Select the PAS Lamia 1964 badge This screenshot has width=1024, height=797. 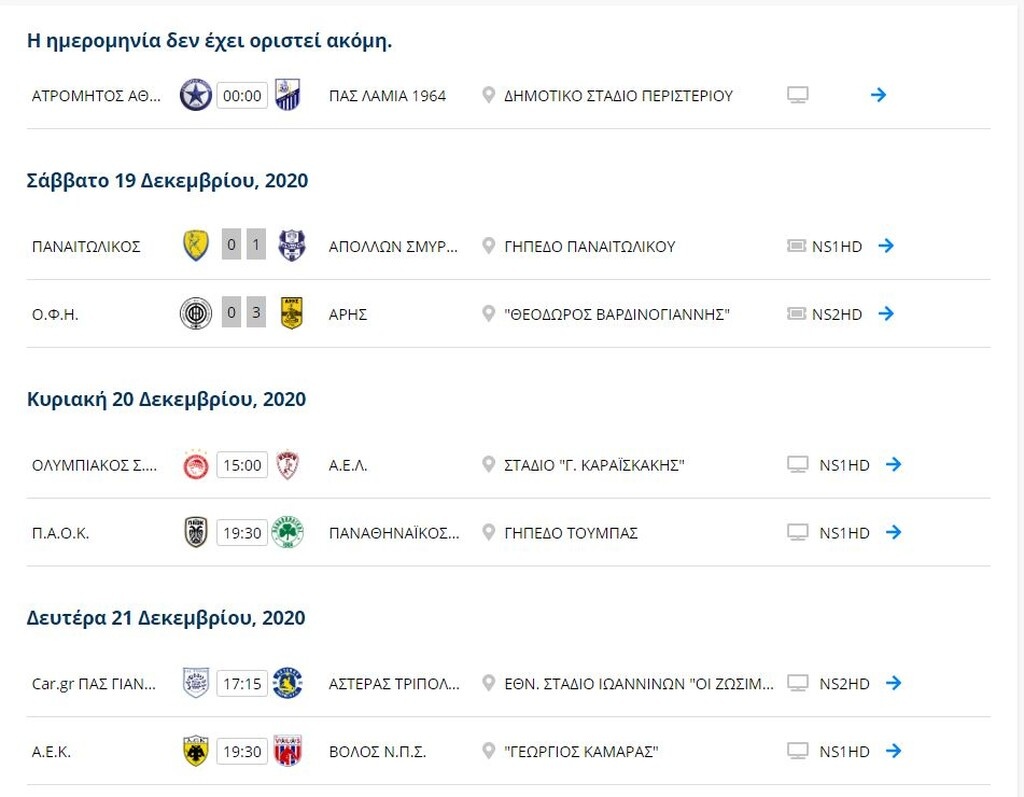[x=290, y=95]
